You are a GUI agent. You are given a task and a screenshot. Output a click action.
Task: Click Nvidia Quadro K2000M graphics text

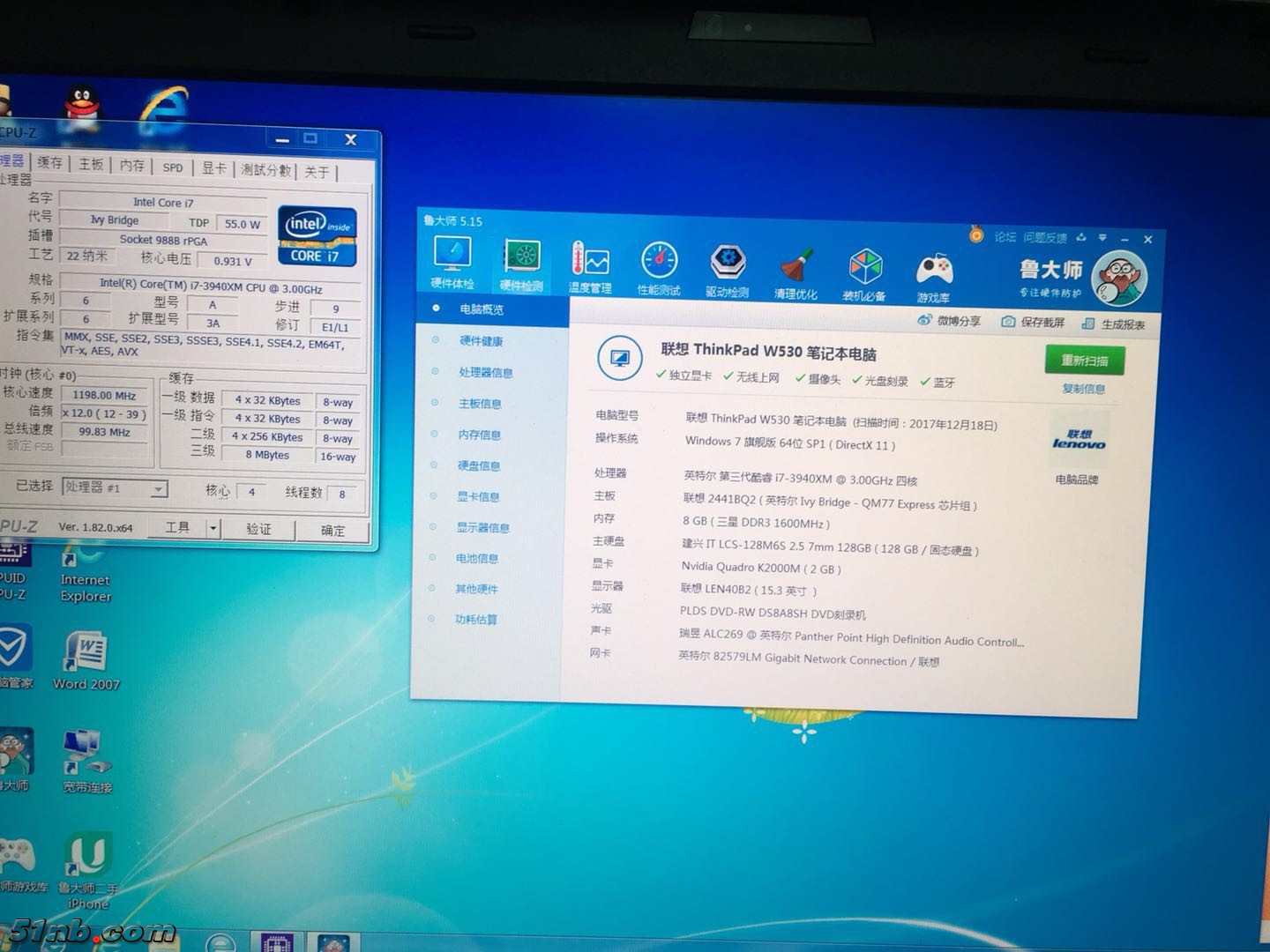click(x=761, y=568)
